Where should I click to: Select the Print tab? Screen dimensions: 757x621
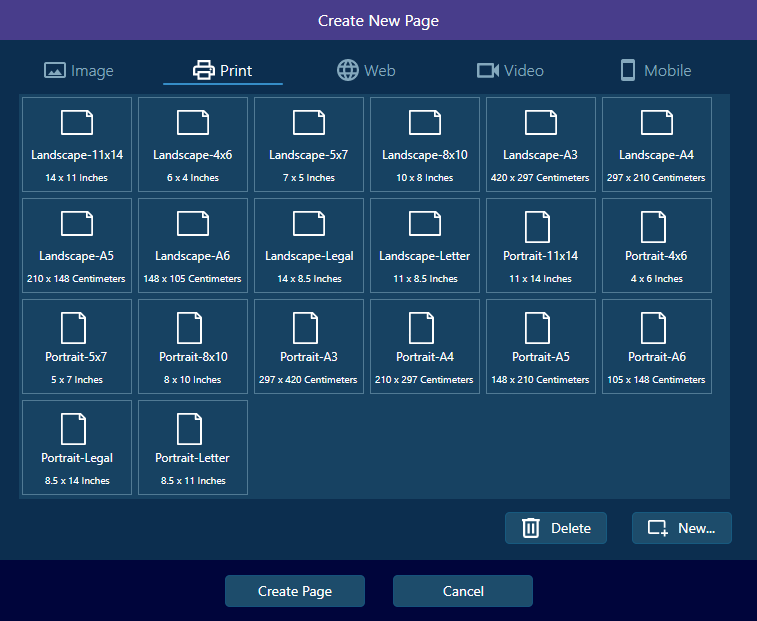[223, 71]
